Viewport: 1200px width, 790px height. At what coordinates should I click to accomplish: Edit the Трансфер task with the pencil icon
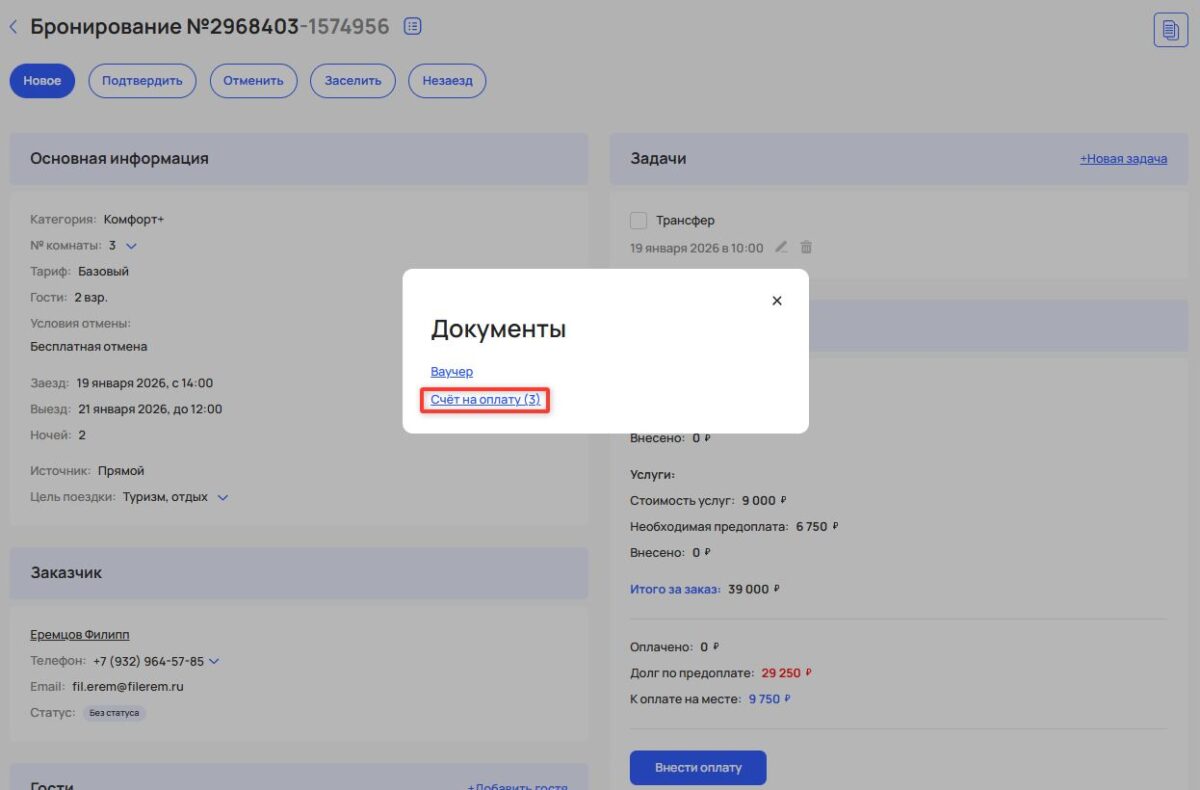[781, 247]
